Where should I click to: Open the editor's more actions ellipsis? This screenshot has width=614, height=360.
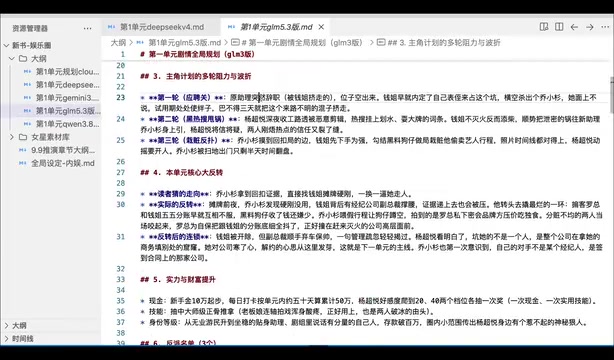point(605,27)
